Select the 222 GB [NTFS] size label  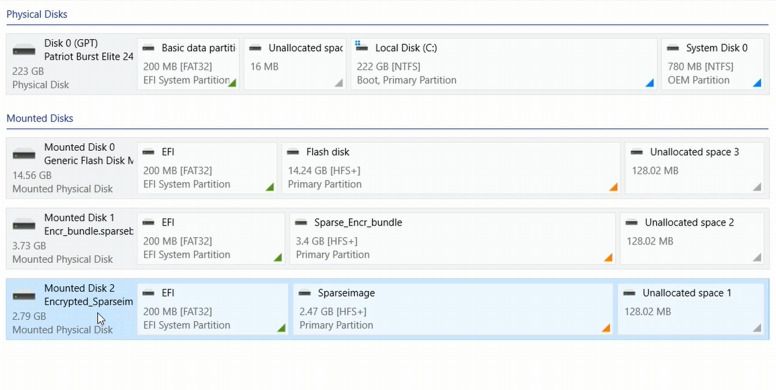tap(388, 66)
